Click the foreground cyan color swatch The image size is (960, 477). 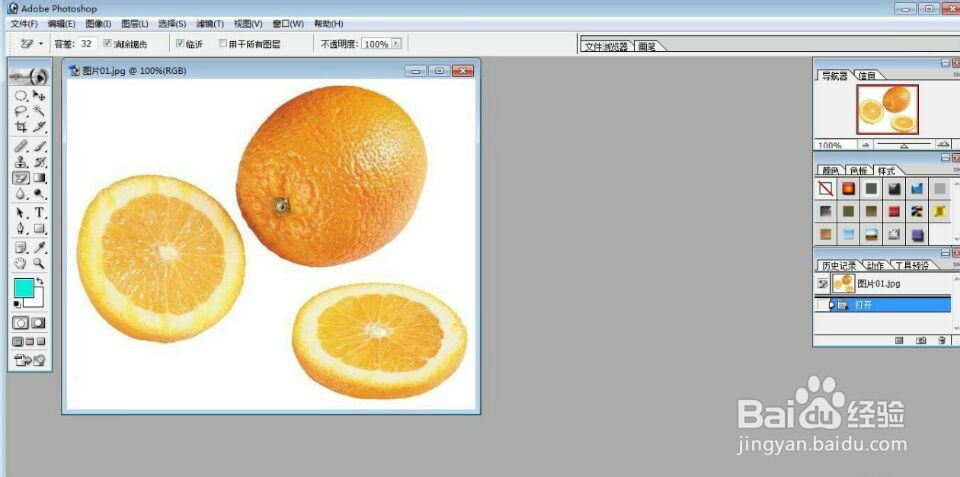point(24,287)
